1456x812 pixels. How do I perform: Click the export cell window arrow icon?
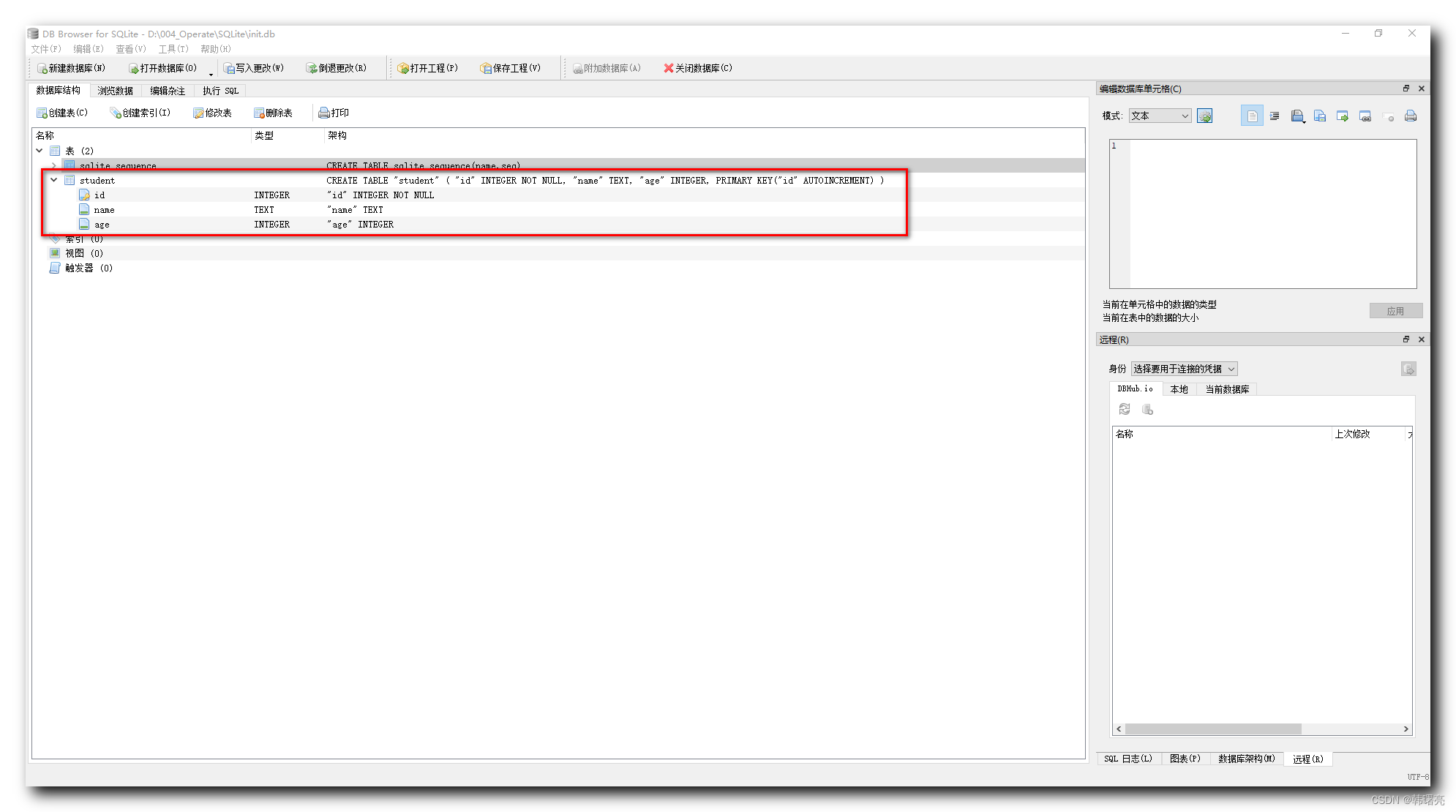tap(1343, 116)
